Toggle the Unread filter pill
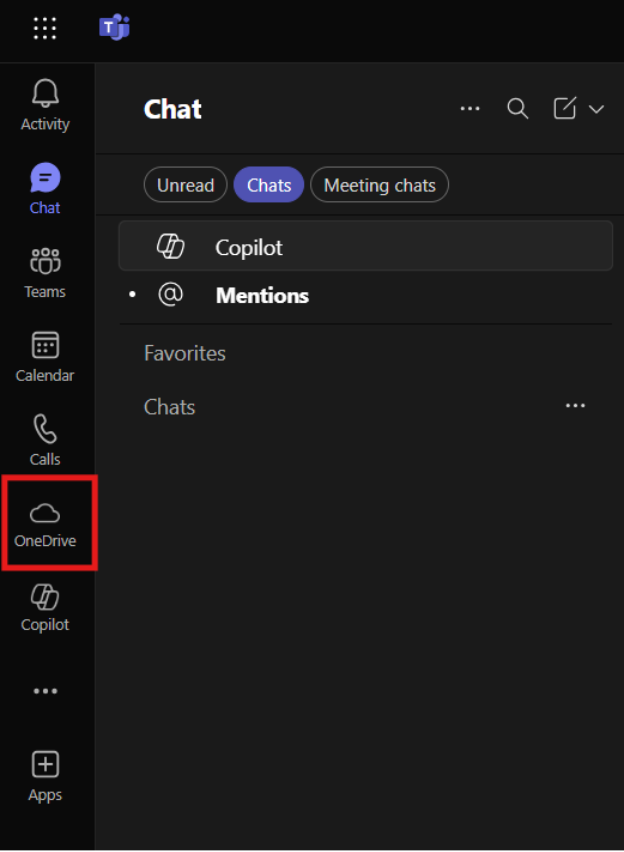624x852 pixels. coord(185,185)
